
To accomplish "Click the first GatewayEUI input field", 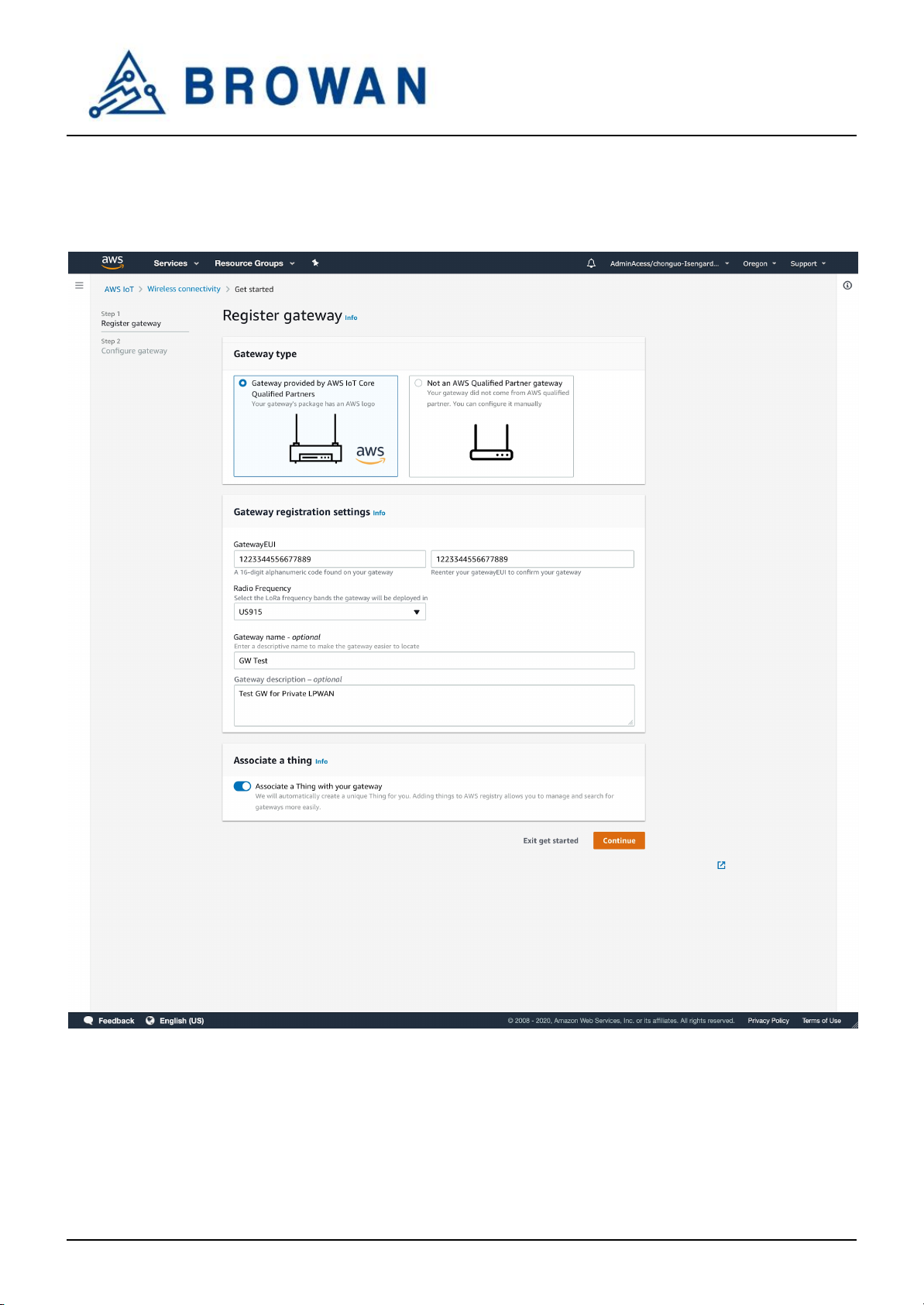I will pos(330,558).
